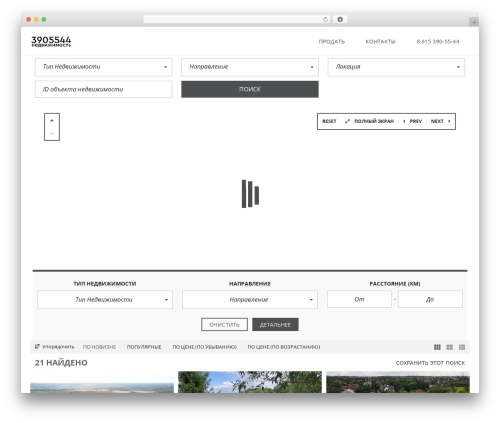Go to Prev map item

[x=412, y=121]
